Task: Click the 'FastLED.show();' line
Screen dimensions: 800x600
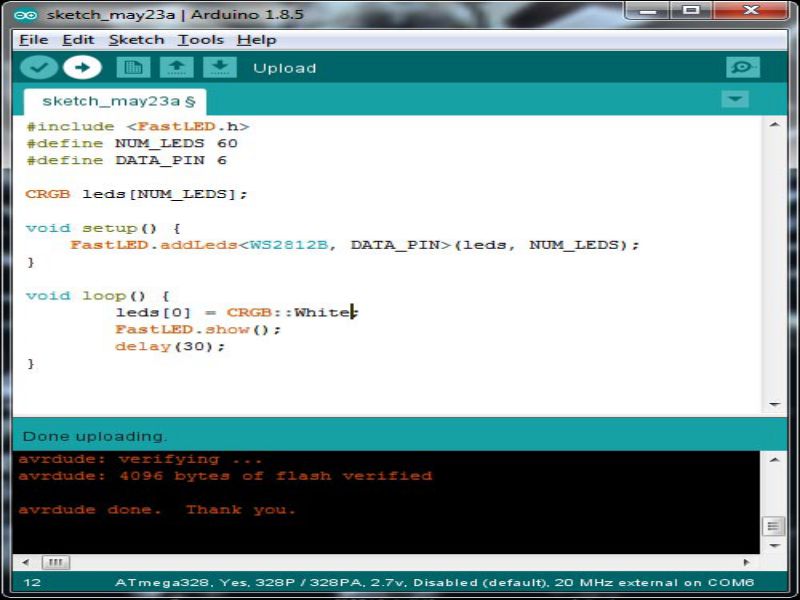Action: (198, 329)
